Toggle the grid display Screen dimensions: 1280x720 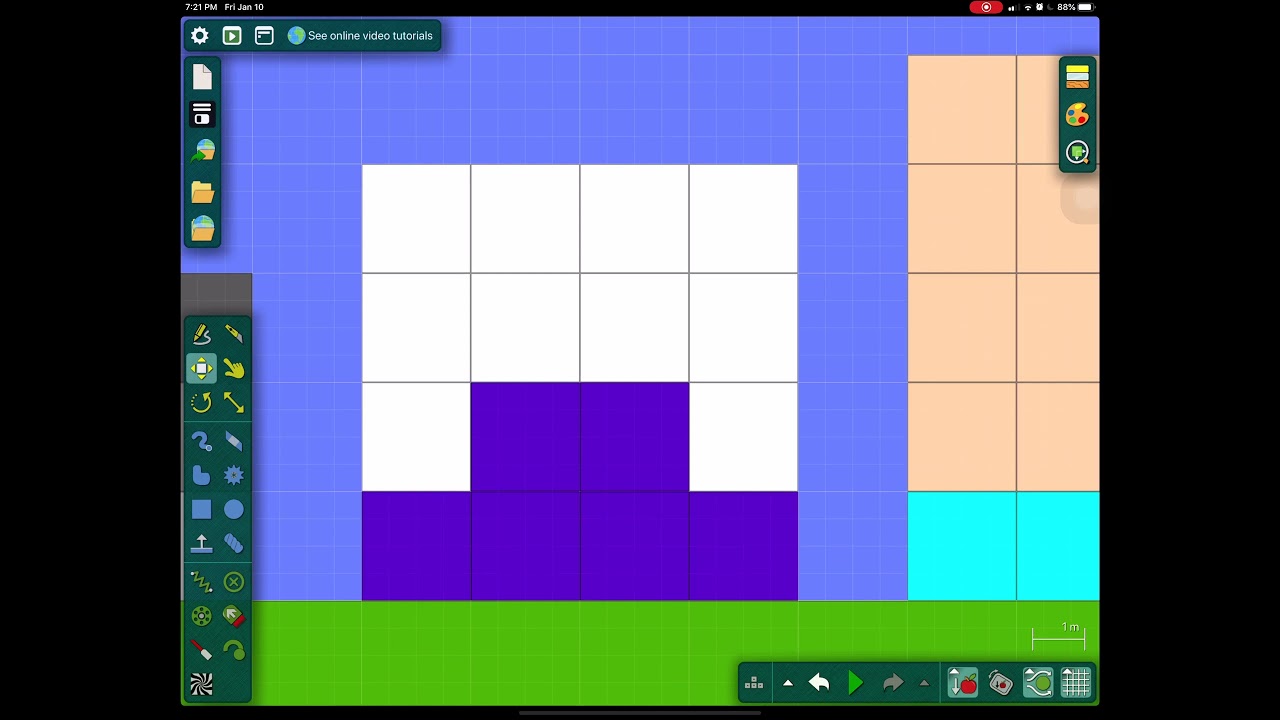click(x=1075, y=683)
